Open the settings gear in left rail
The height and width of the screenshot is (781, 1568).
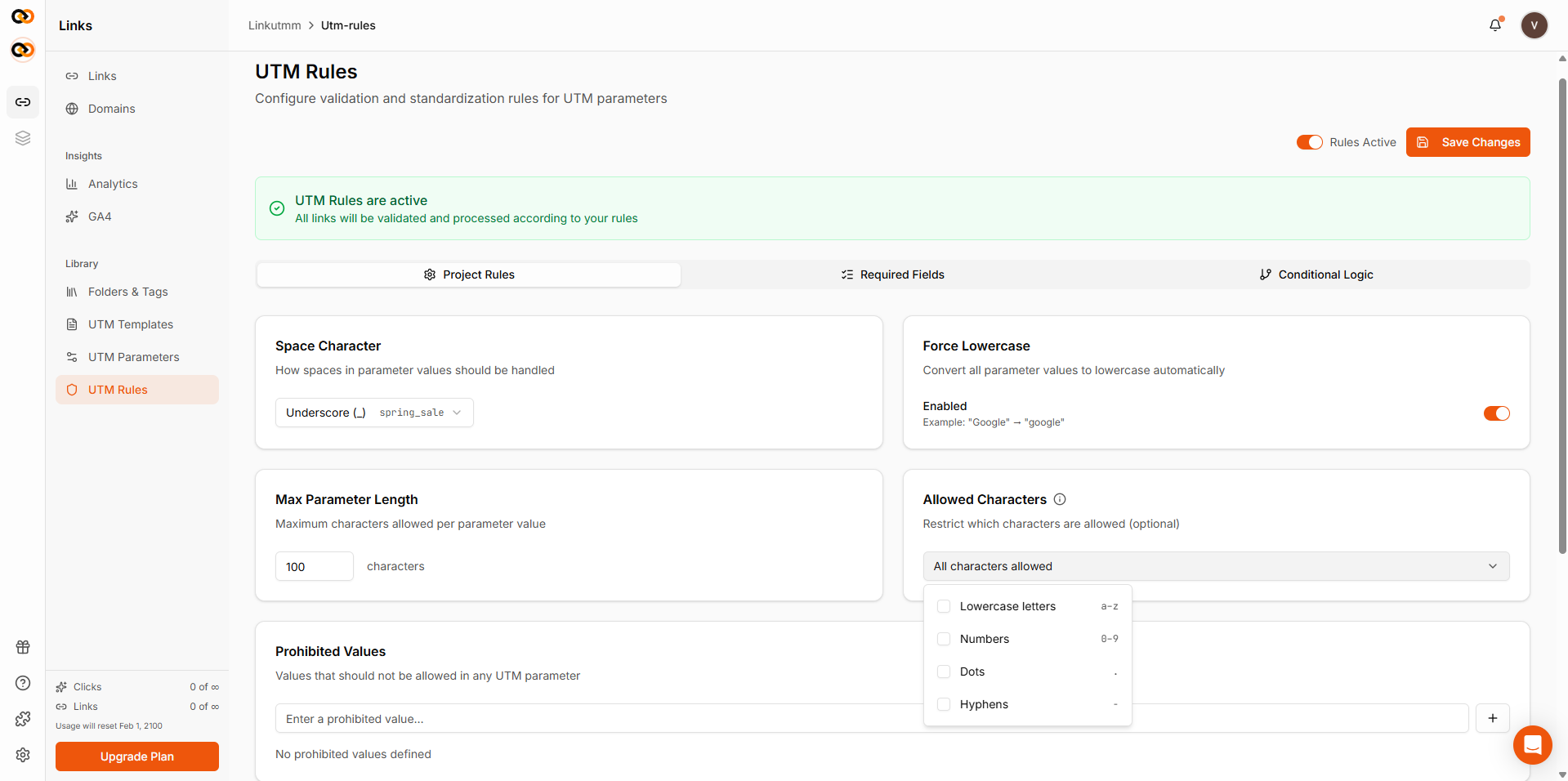(x=23, y=755)
